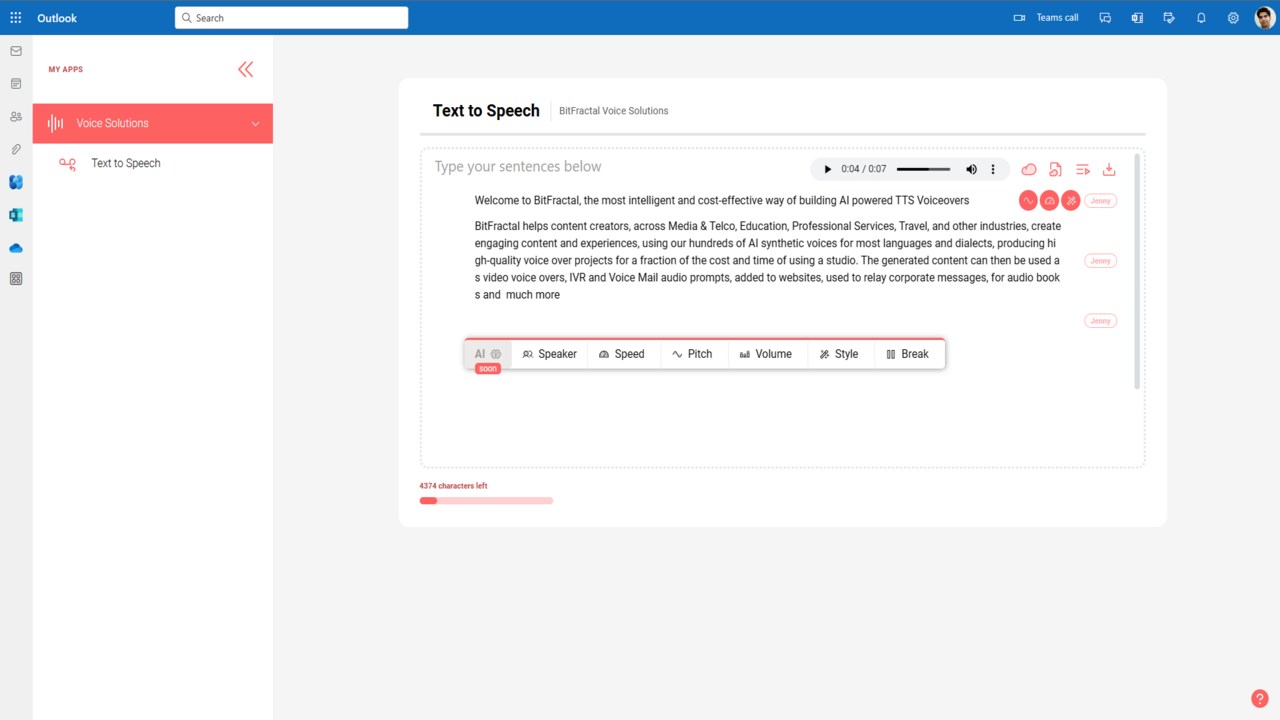Click the playlist play-all icon
Viewport: 1280px width, 720px height.
coord(1082,170)
